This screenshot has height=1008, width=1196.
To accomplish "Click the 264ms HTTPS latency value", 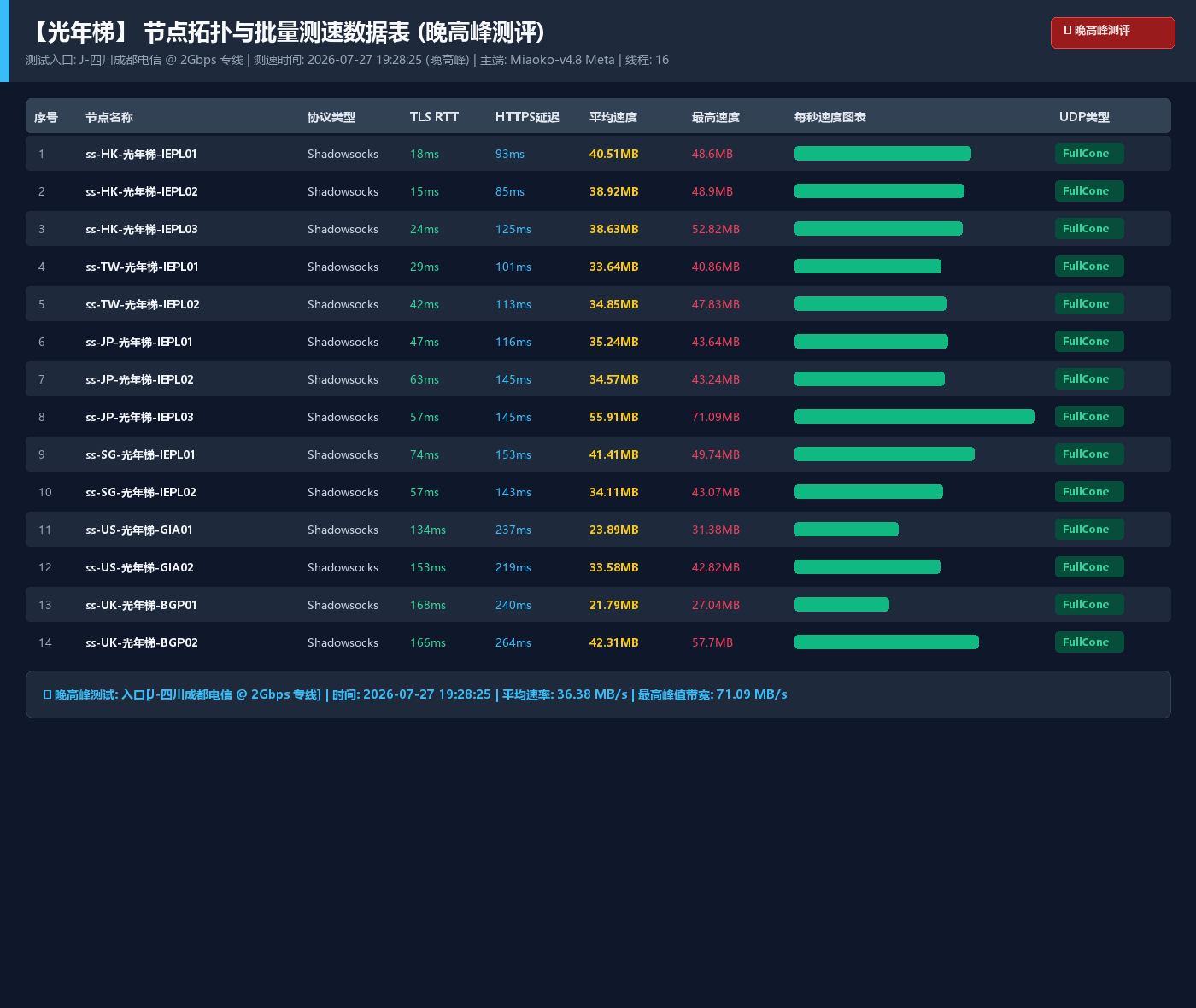I will coord(513,642).
